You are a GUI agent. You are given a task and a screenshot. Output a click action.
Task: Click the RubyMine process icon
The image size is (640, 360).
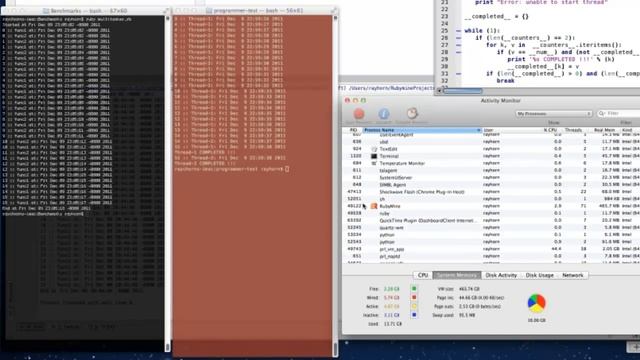(374, 206)
